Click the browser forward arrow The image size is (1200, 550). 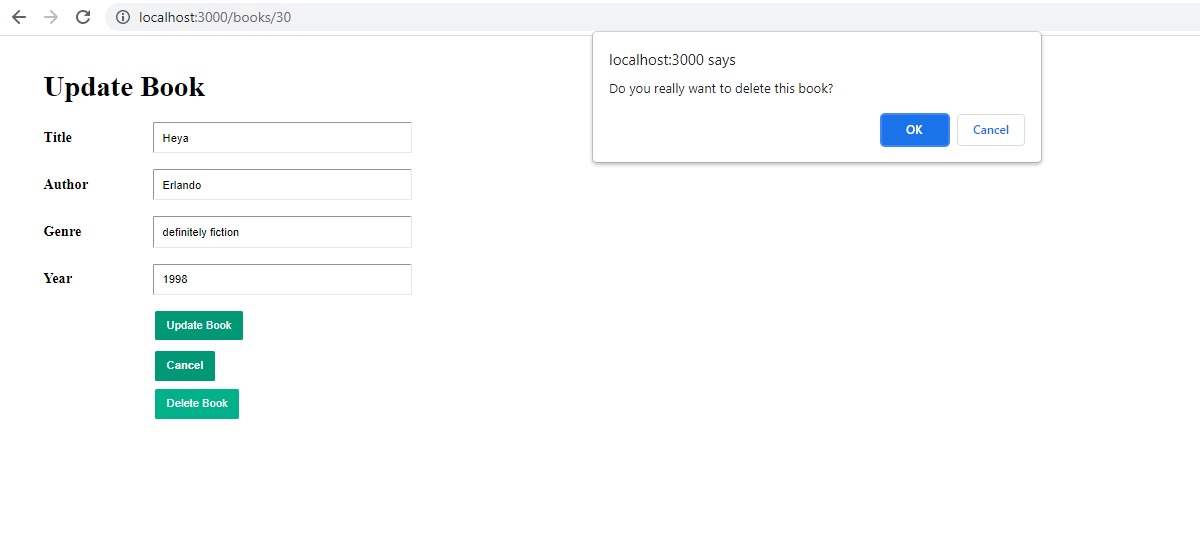pyautogui.click(x=51, y=17)
